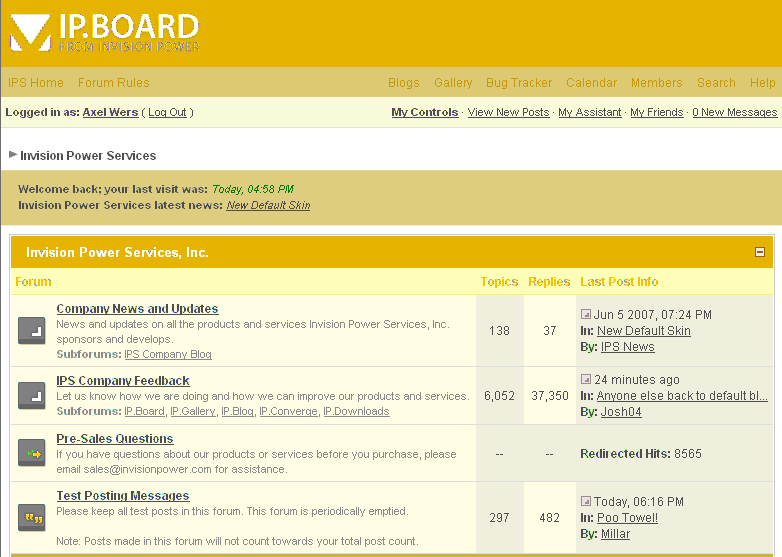
Task: Click the Forum column header
Action: (33, 282)
